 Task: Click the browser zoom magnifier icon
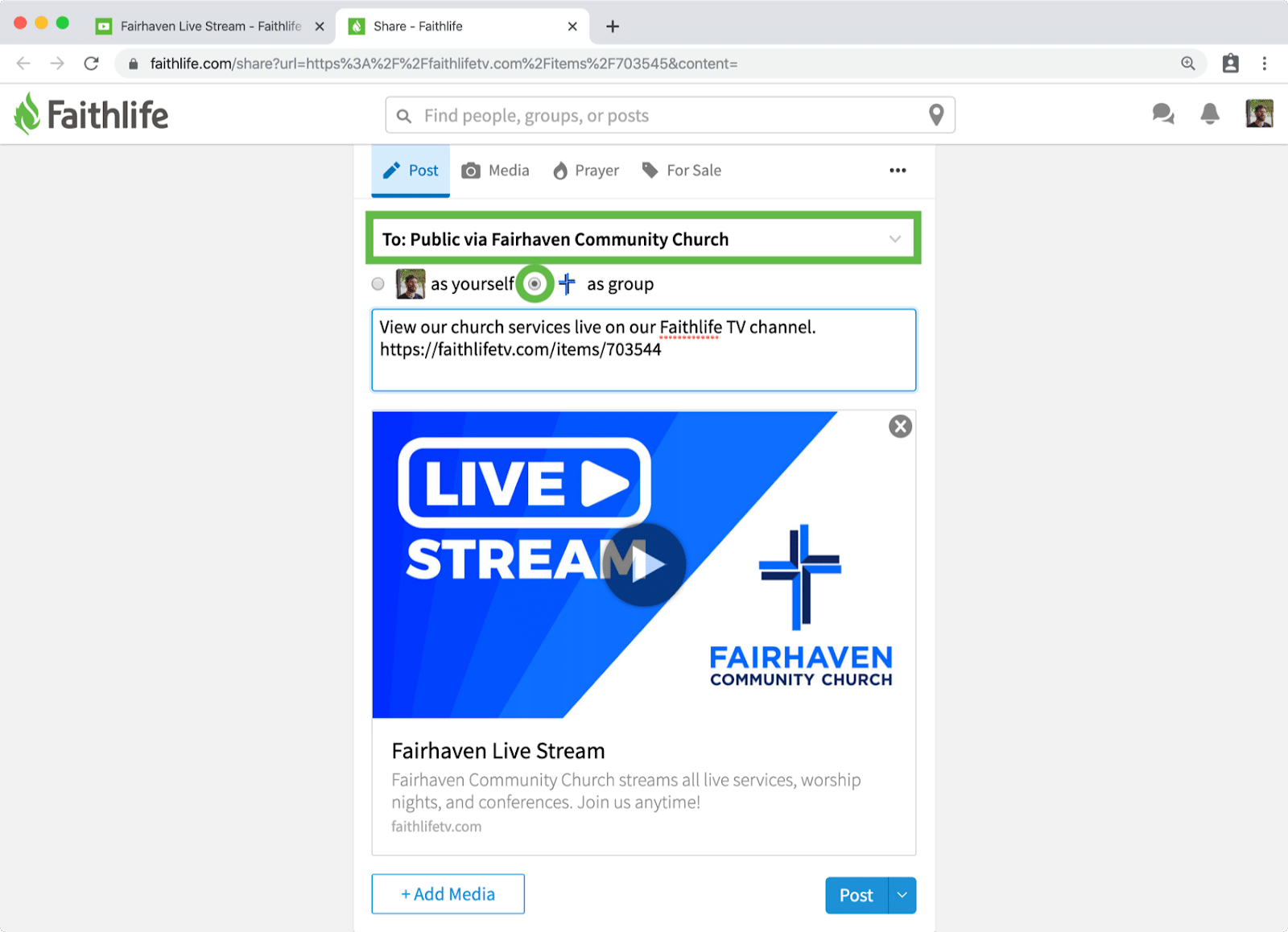[x=1187, y=64]
